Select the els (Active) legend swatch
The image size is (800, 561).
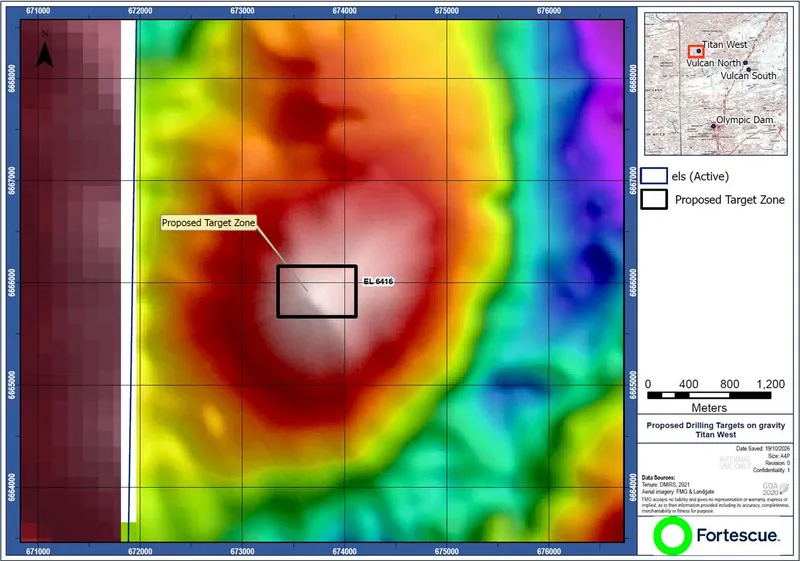[654, 176]
